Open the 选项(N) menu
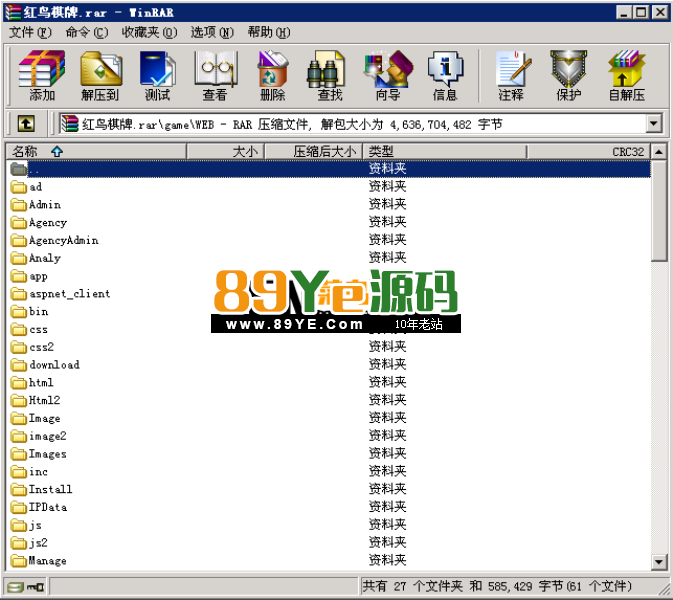 [x=212, y=32]
